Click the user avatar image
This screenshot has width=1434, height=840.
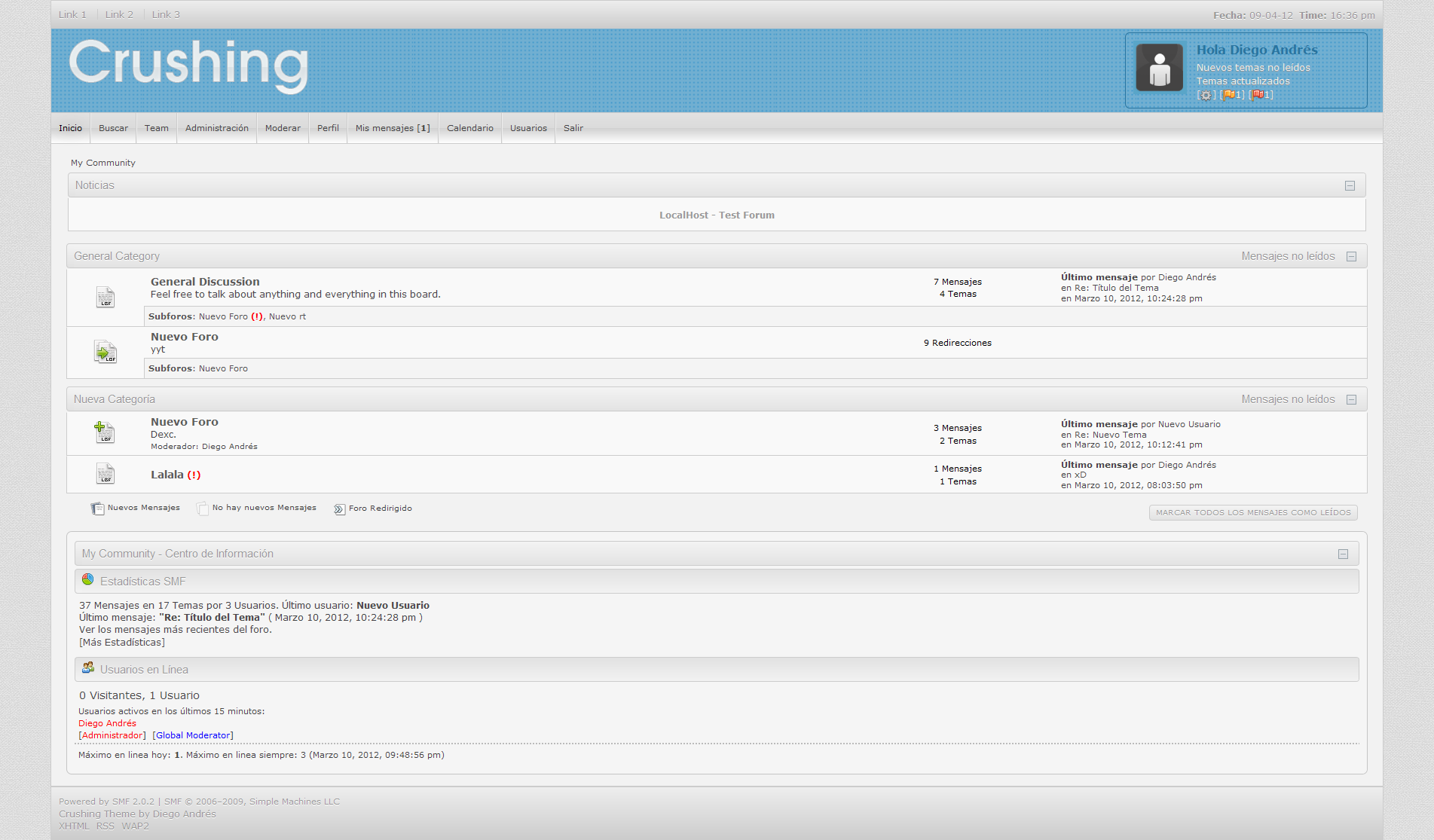pyautogui.click(x=1159, y=68)
